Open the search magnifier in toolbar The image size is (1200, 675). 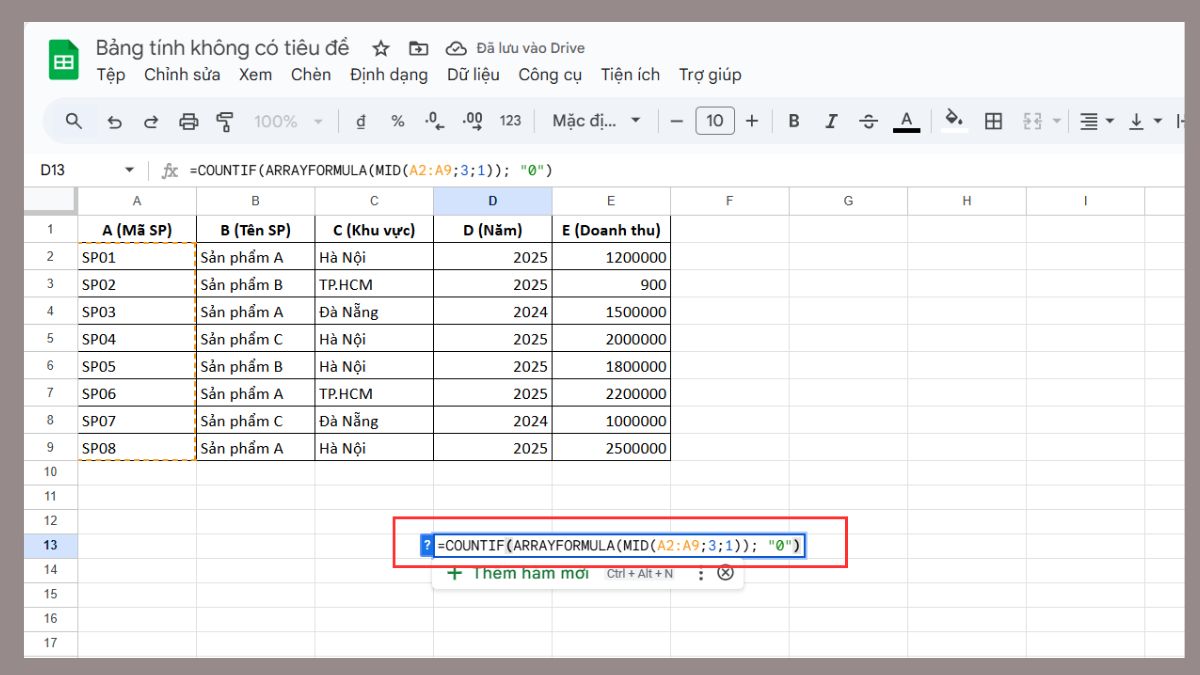[x=73, y=121]
